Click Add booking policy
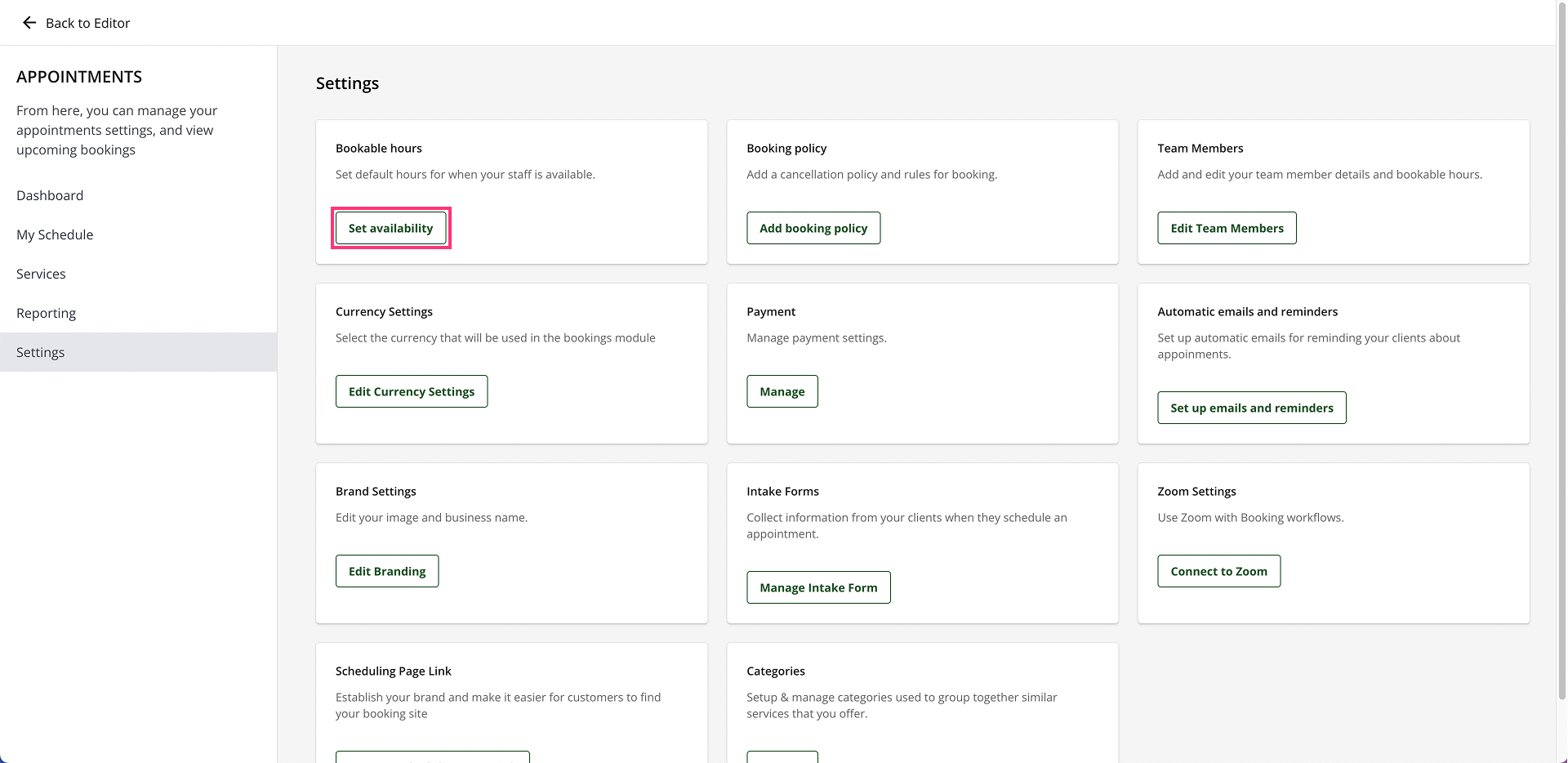Image resolution: width=1568 pixels, height=763 pixels. coord(813,228)
